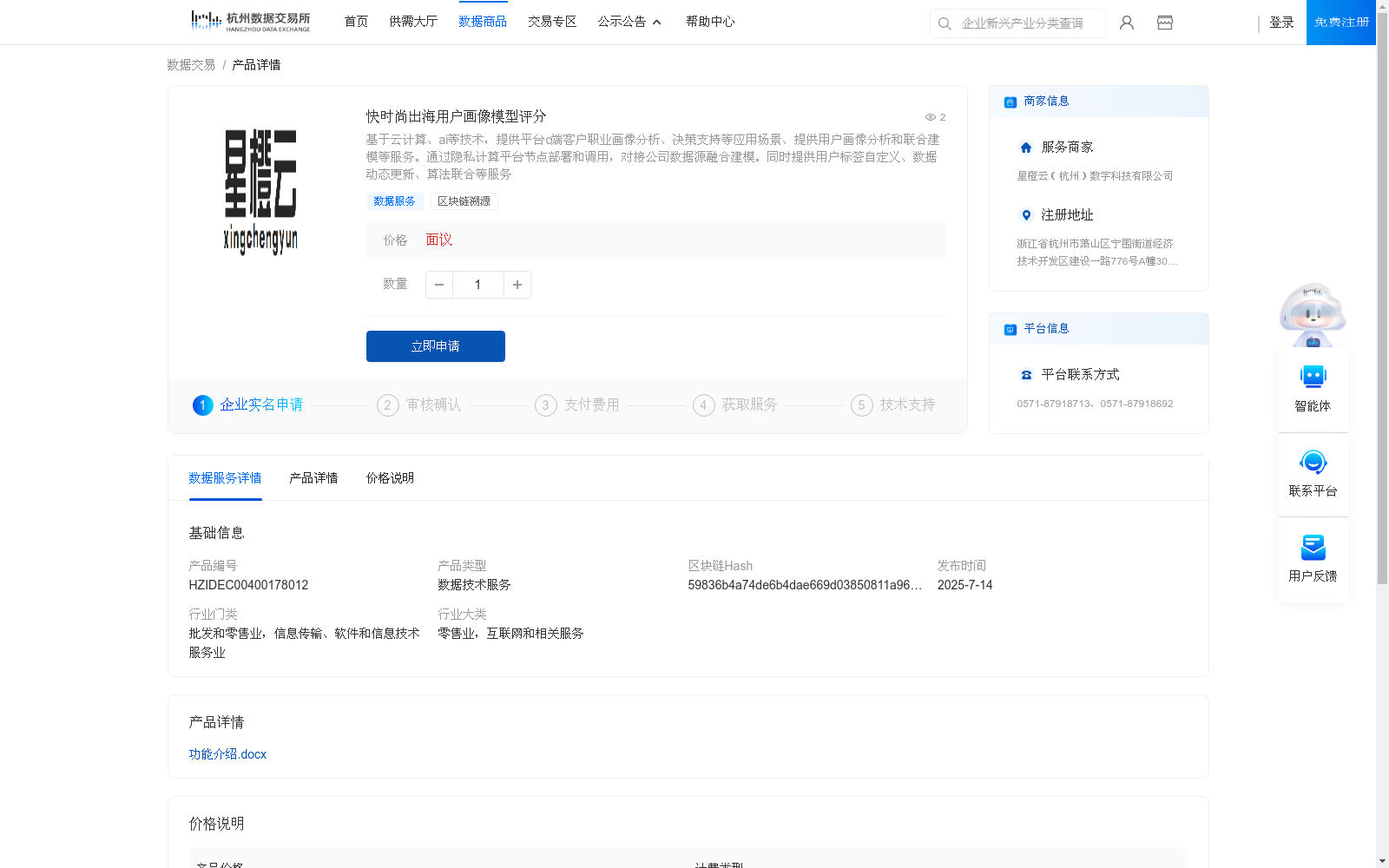Click the 平台联系方式 phone icon
The height and width of the screenshot is (868, 1389).
pyautogui.click(x=1026, y=375)
